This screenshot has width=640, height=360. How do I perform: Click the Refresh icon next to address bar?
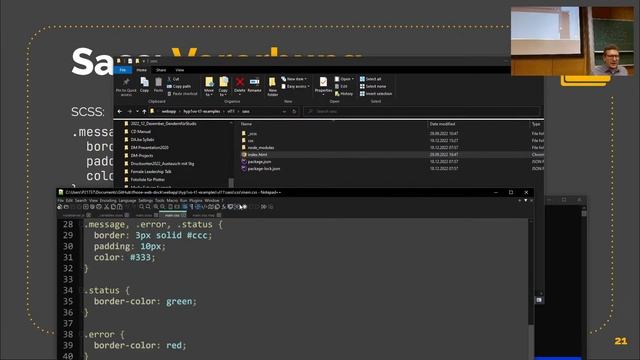pyautogui.click(x=294, y=111)
